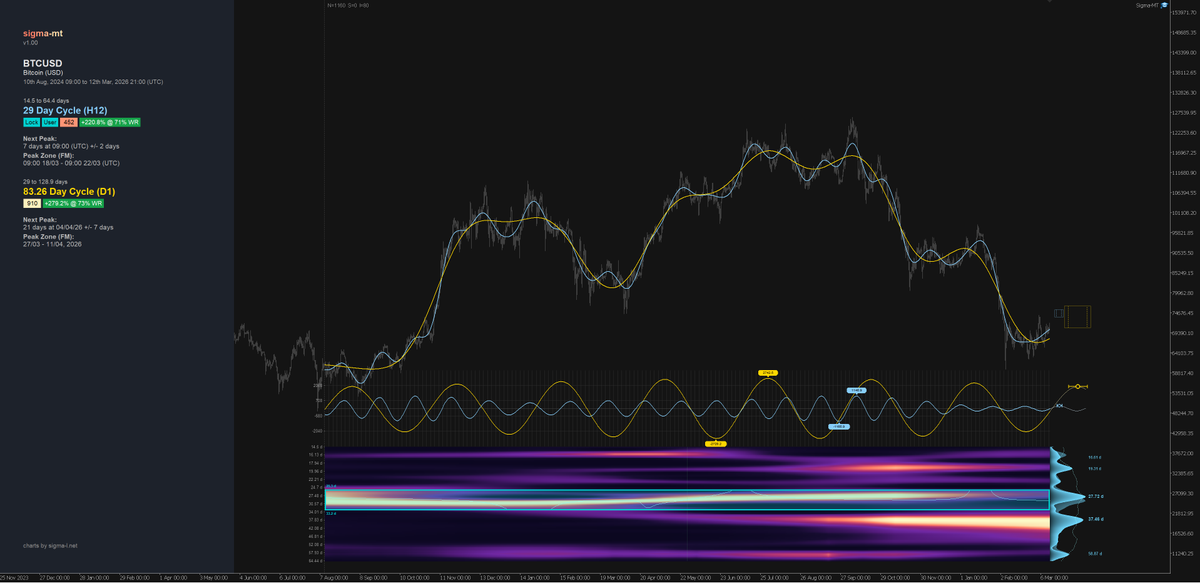1200x583 pixels.
Task: Click the 14.5 to 64.4 days range text
Action: tap(47, 101)
